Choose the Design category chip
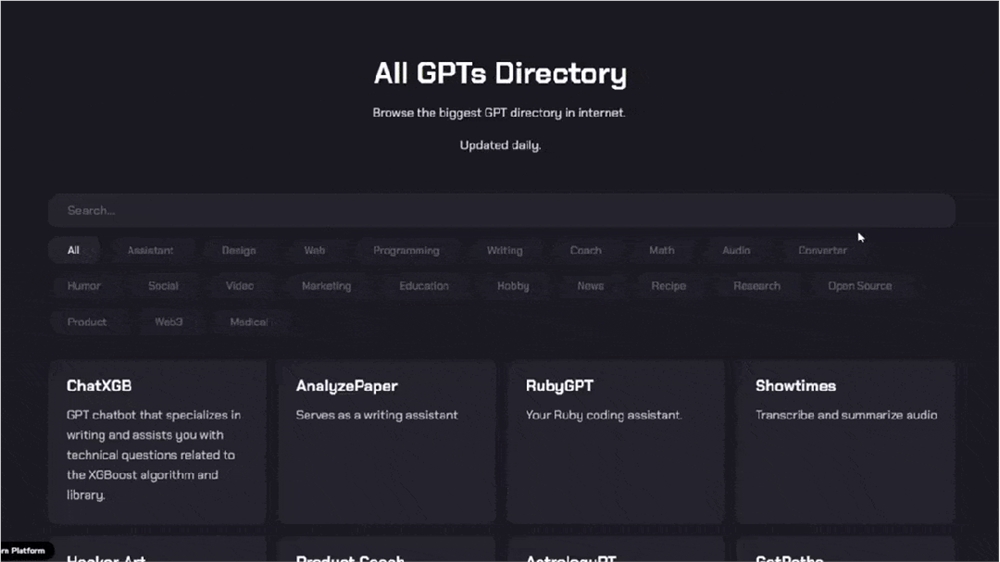Image resolution: width=1000 pixels, height=562 pixels. (238, 250)
